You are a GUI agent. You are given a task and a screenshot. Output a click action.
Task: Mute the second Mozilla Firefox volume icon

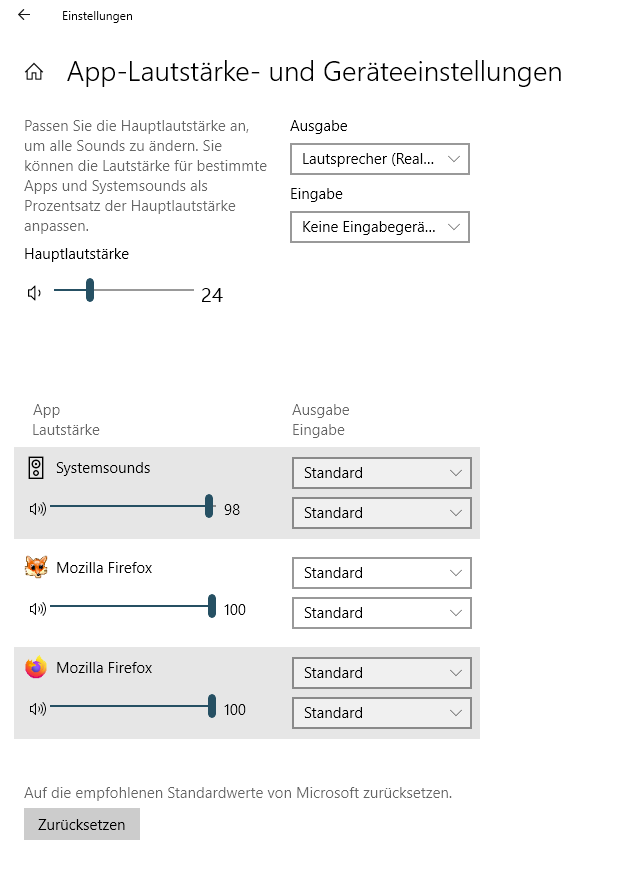pos(38,709)
